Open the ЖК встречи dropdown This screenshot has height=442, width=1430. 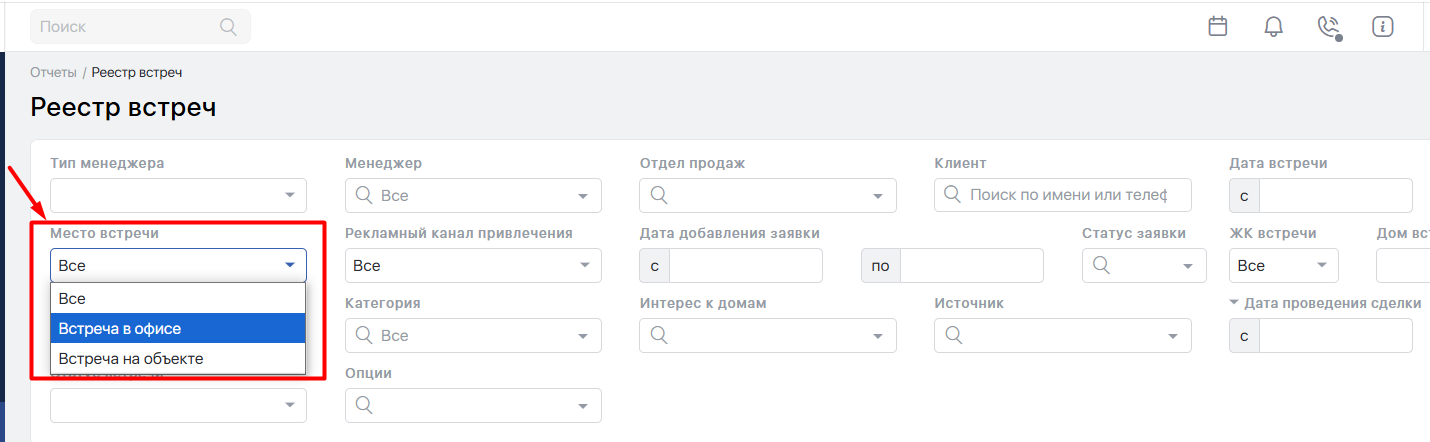[1283, 266]
